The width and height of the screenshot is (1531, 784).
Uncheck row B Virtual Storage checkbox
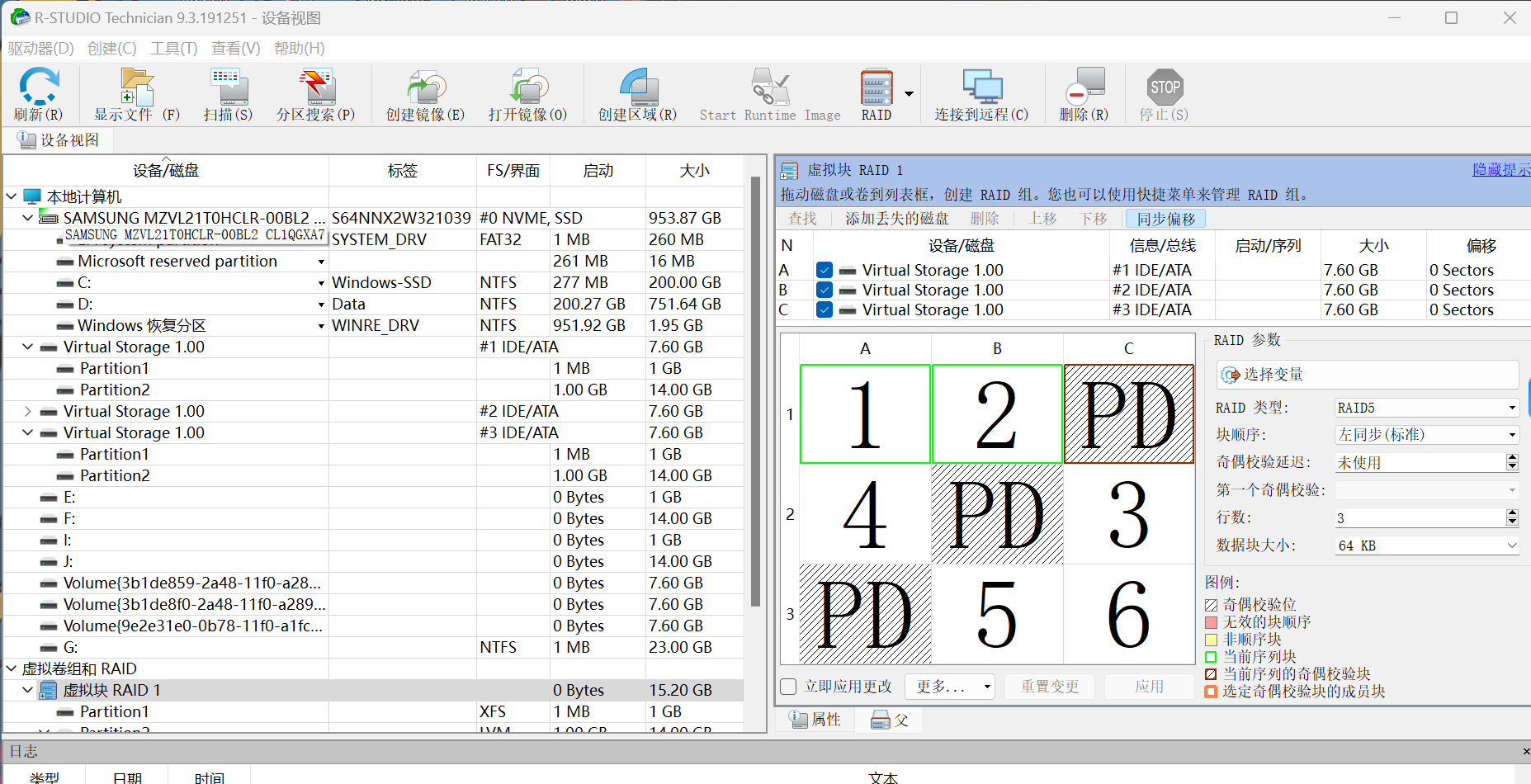[x=824, y=290]
